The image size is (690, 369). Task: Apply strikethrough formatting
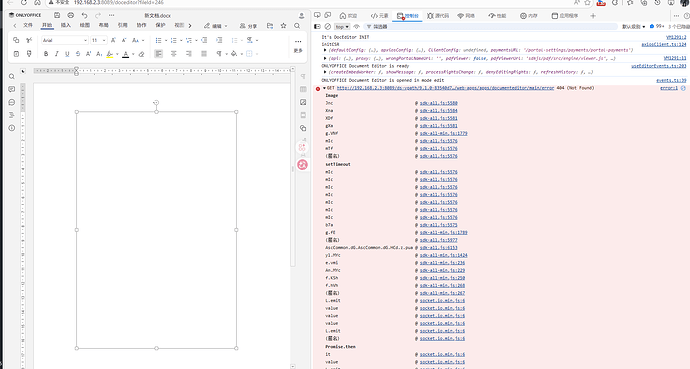tap(78, 54)
